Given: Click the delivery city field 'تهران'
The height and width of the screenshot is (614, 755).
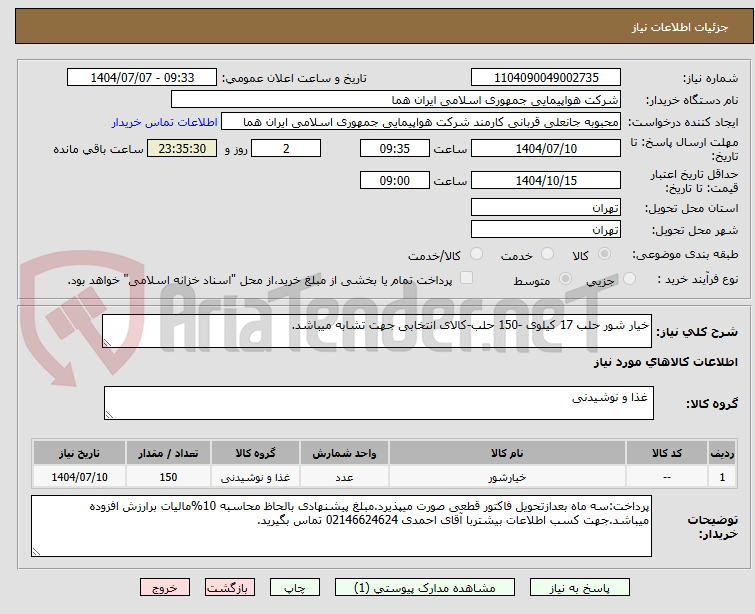Looking at the screenshot, I should point(546,230).
